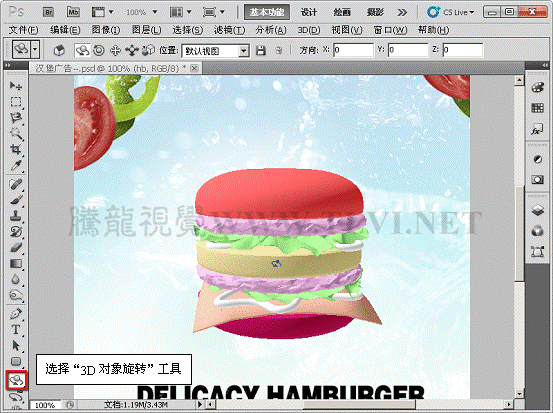The image size is (553, 413).
Task: Select the Eyedropper tool
Action: click(16, 165)
